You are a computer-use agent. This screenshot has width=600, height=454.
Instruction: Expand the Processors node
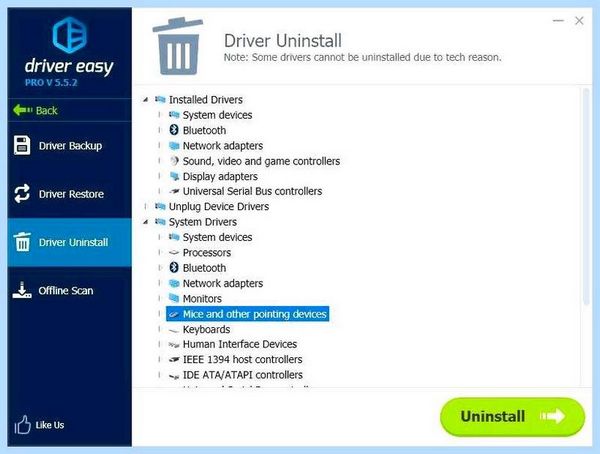(x=159, y=252)
